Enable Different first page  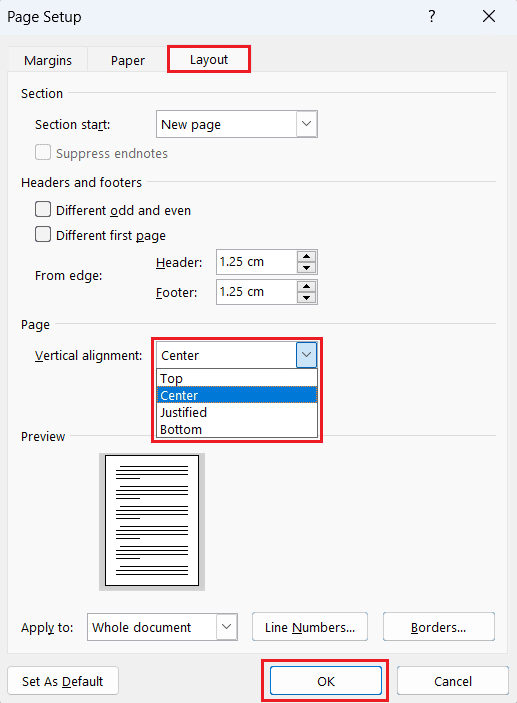(43, 234)
